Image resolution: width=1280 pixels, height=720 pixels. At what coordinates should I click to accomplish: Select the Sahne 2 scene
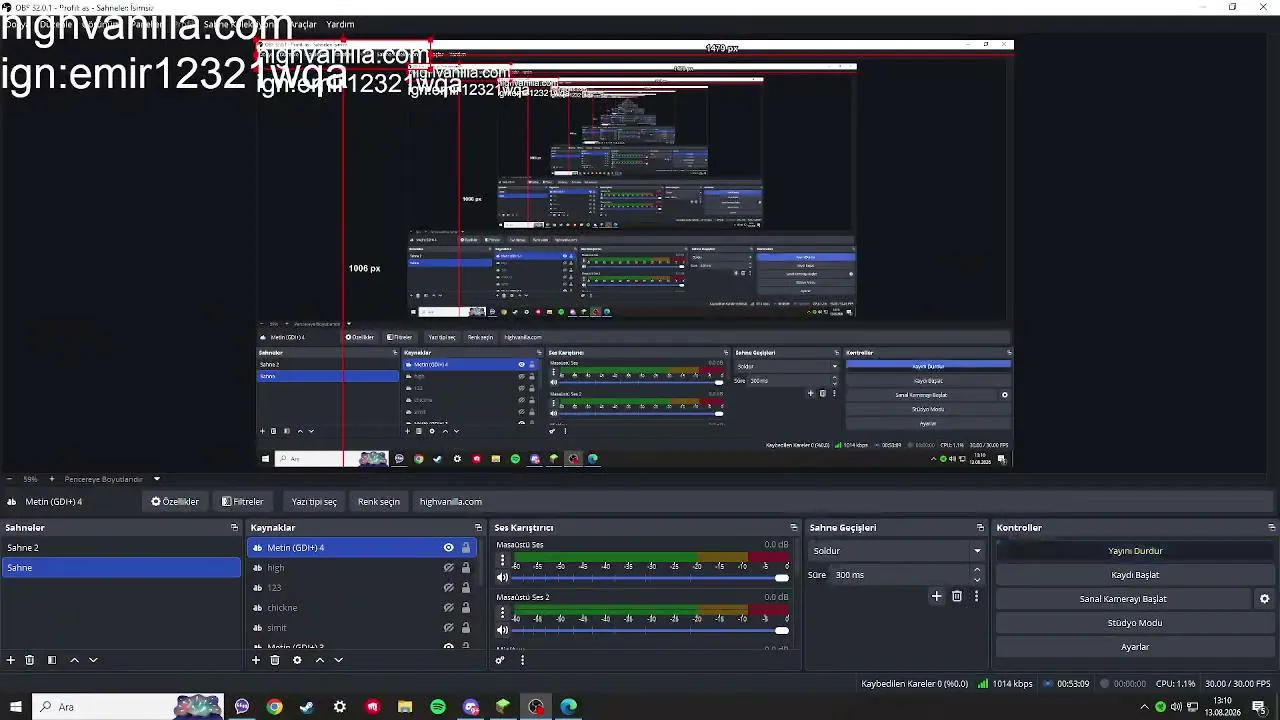[x=121, y=548]
